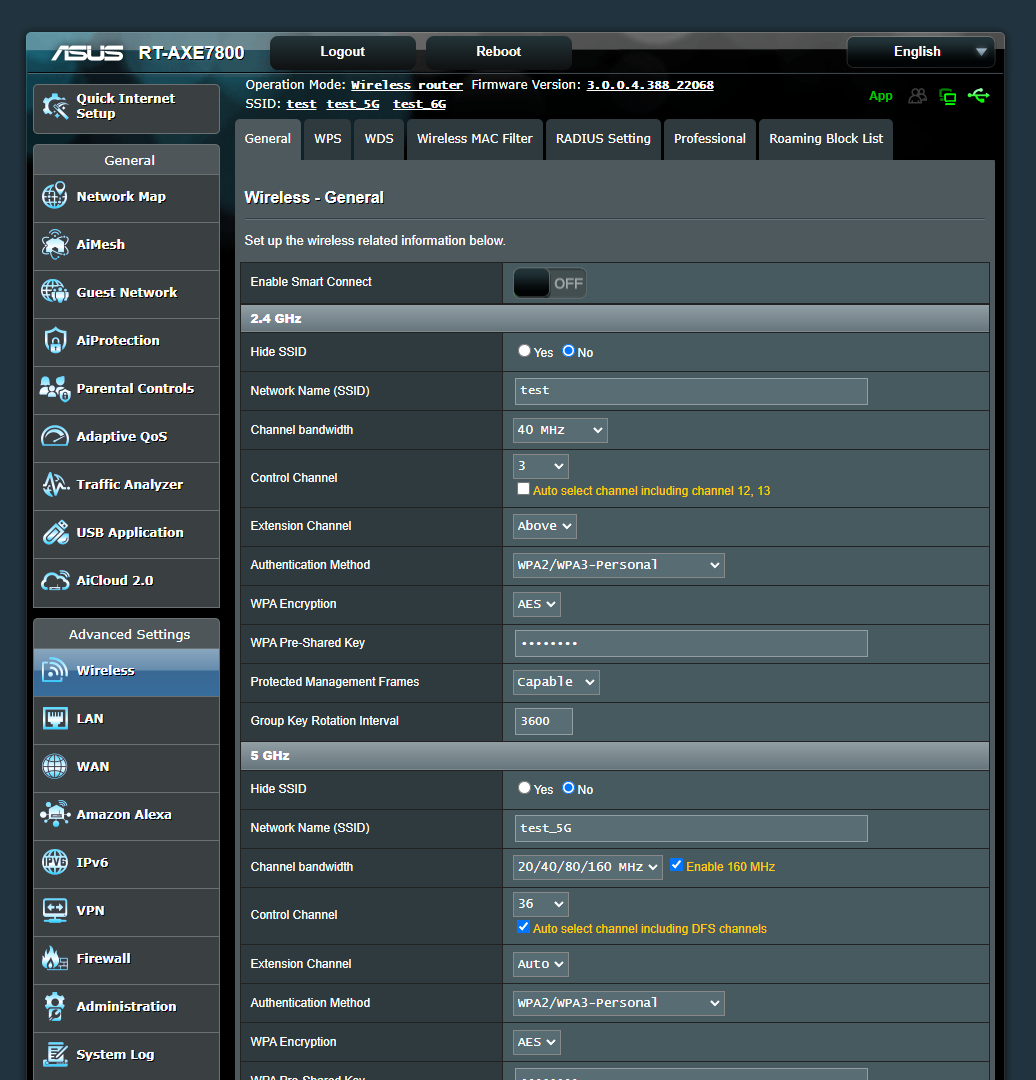Image resolution: width=1036 pixels, height=1080 pixels.
Task: Click the AiCloud 2.0 cloud icon
Action: (x=55, y=581)
